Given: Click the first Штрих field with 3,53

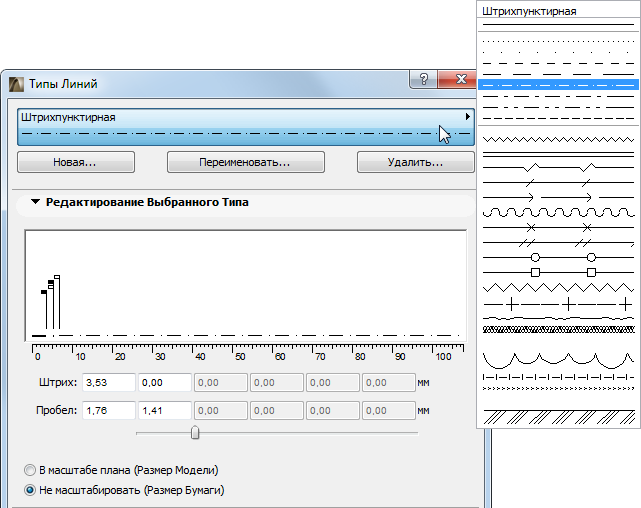Looking at the screenshot, I should [108, 382].
